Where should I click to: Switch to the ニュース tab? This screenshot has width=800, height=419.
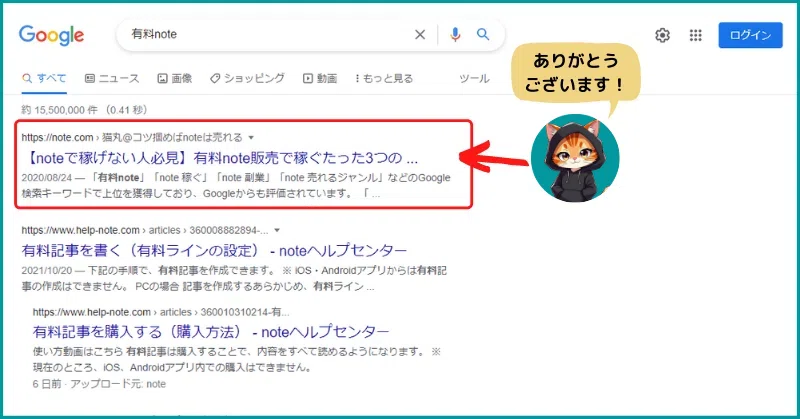coord(112,78)
